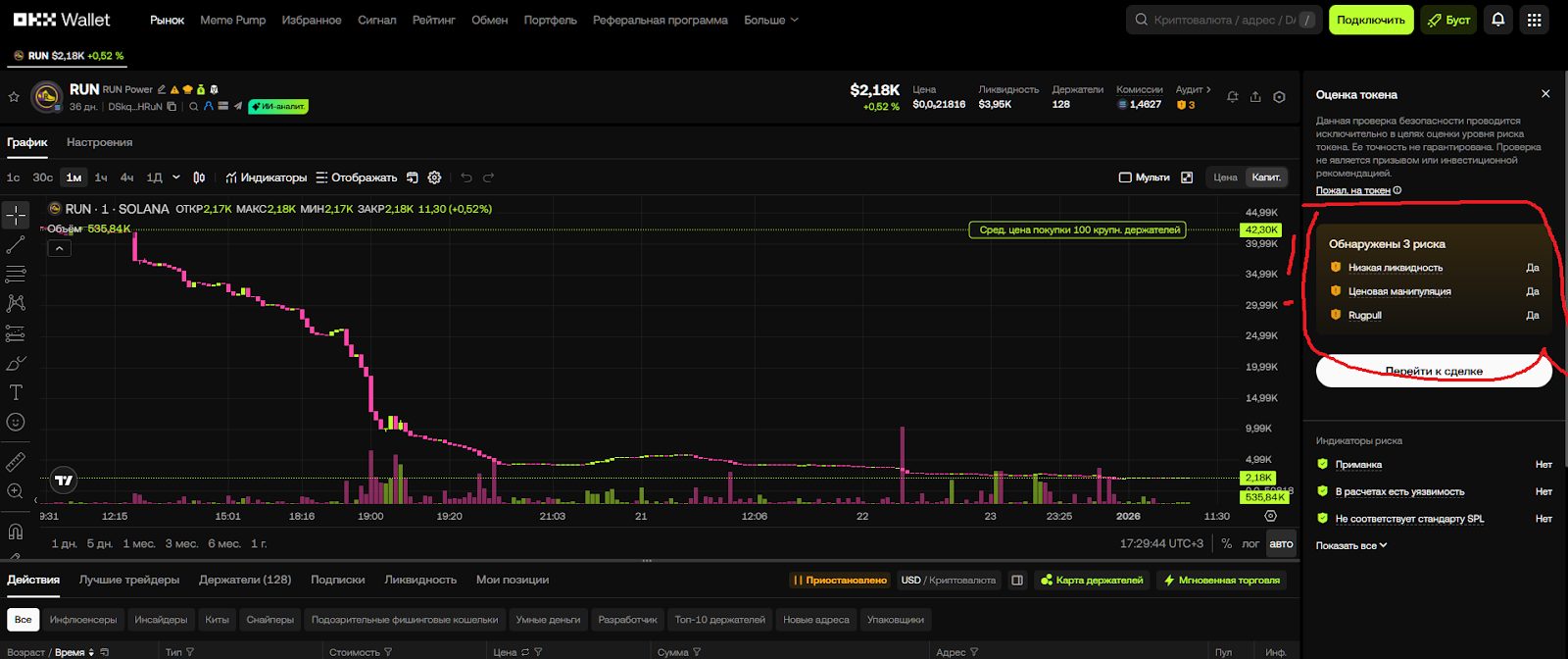Open chart settings gear icon

[x=434, y=177]
